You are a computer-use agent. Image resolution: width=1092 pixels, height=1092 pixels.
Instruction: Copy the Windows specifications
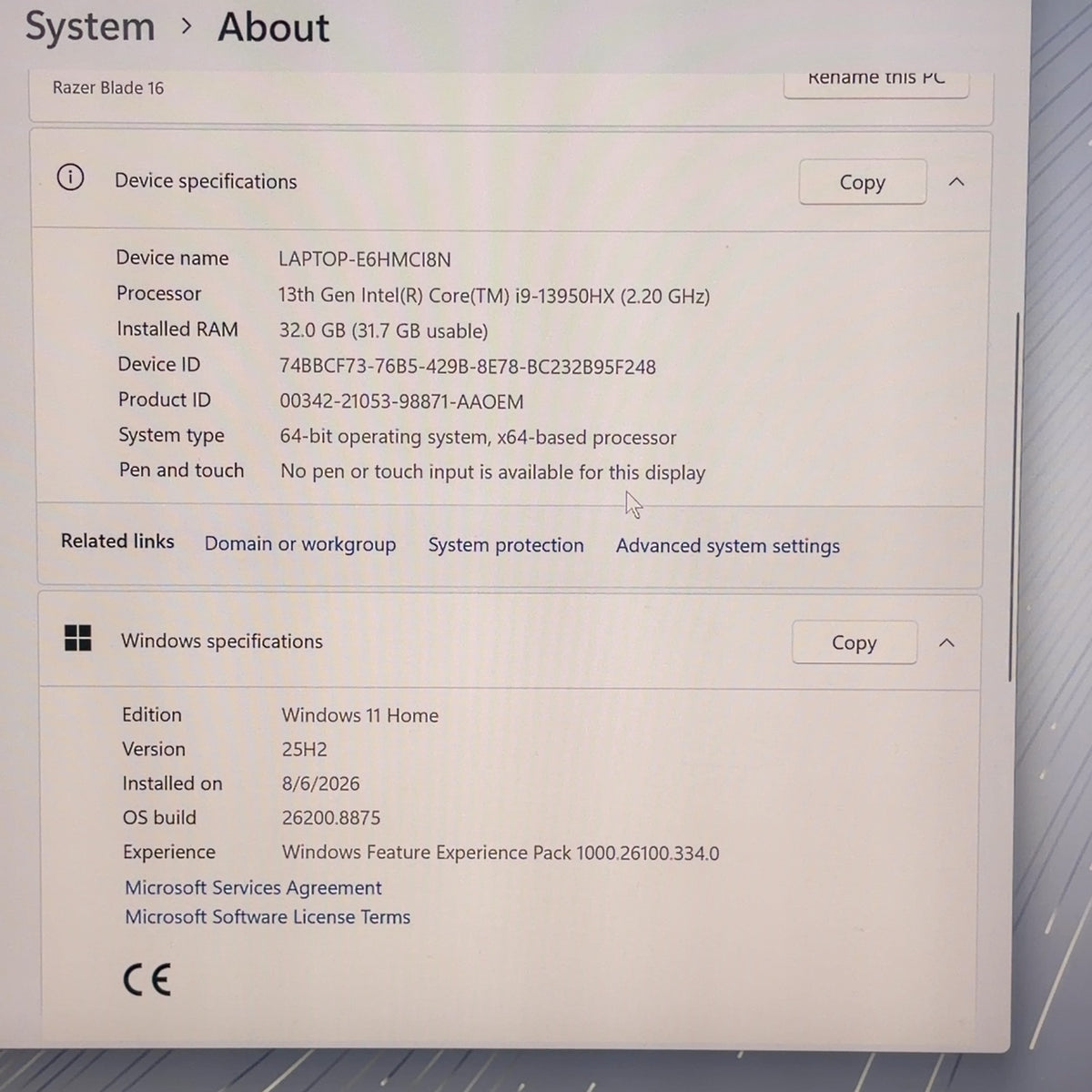[x=854, y=642]
